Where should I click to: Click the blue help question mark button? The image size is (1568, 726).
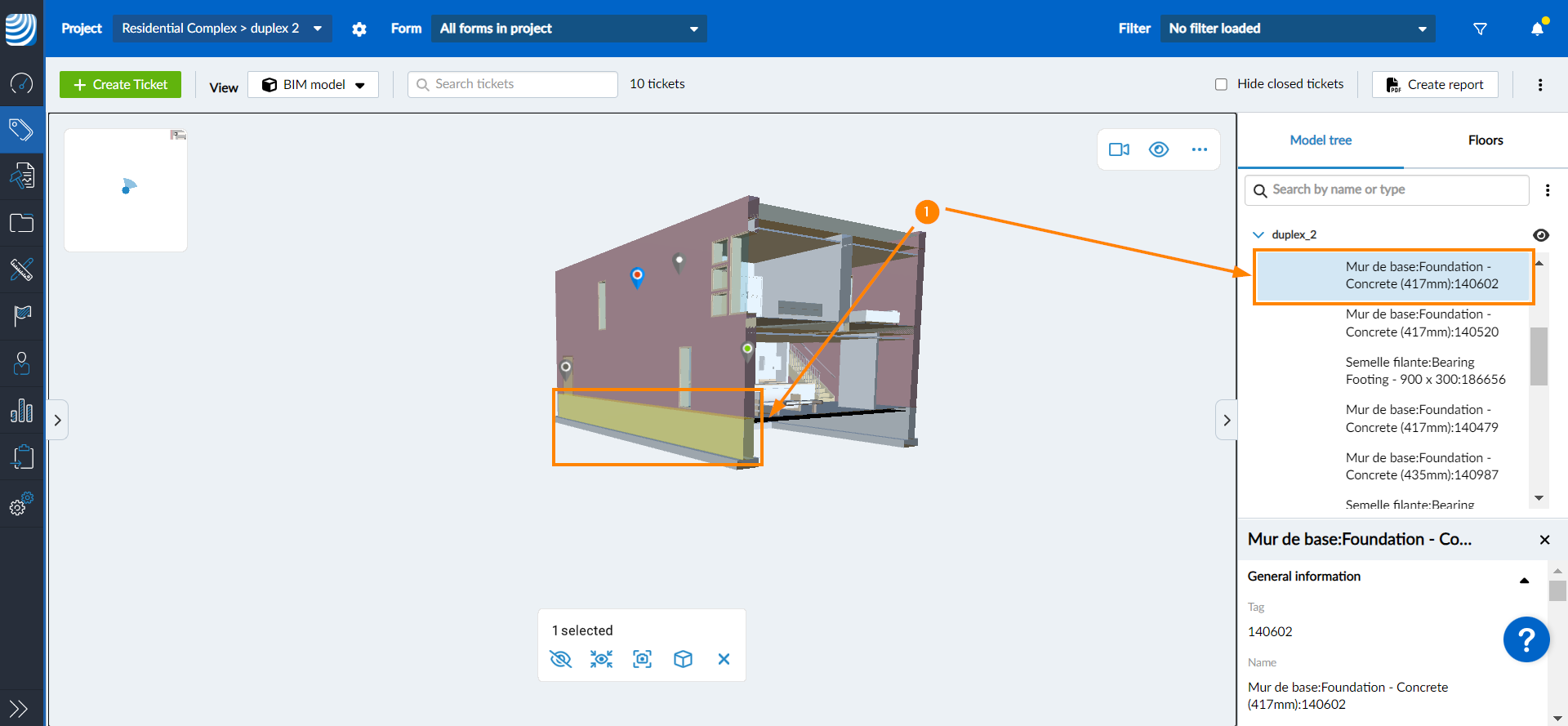(1526, 639)
